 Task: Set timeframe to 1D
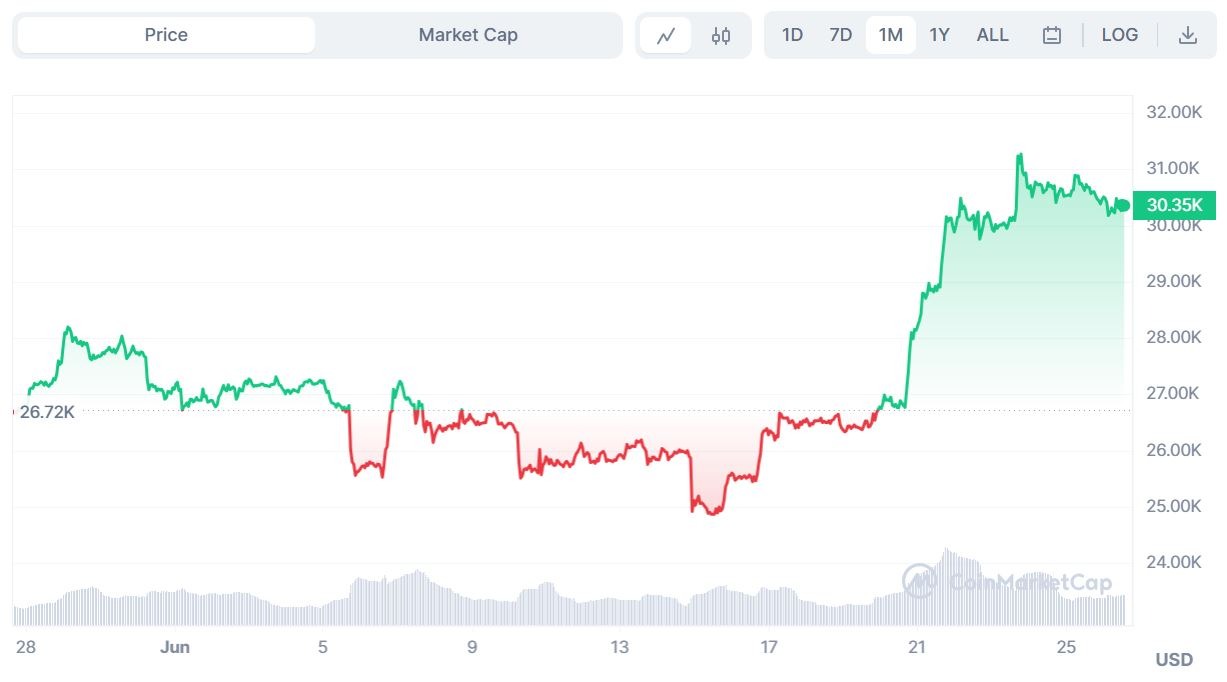tap(792, 35)
